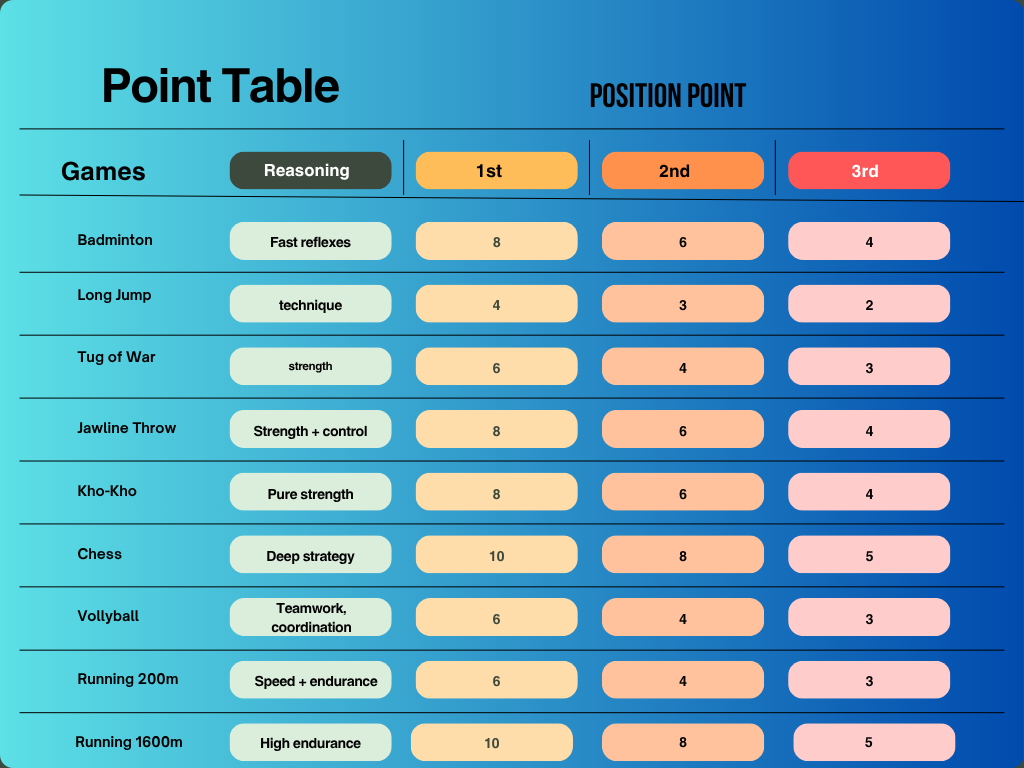Click the POSITION POINT heading
Image resolution: width=1024 pixels, height=768 pixels.
[667, 96]
